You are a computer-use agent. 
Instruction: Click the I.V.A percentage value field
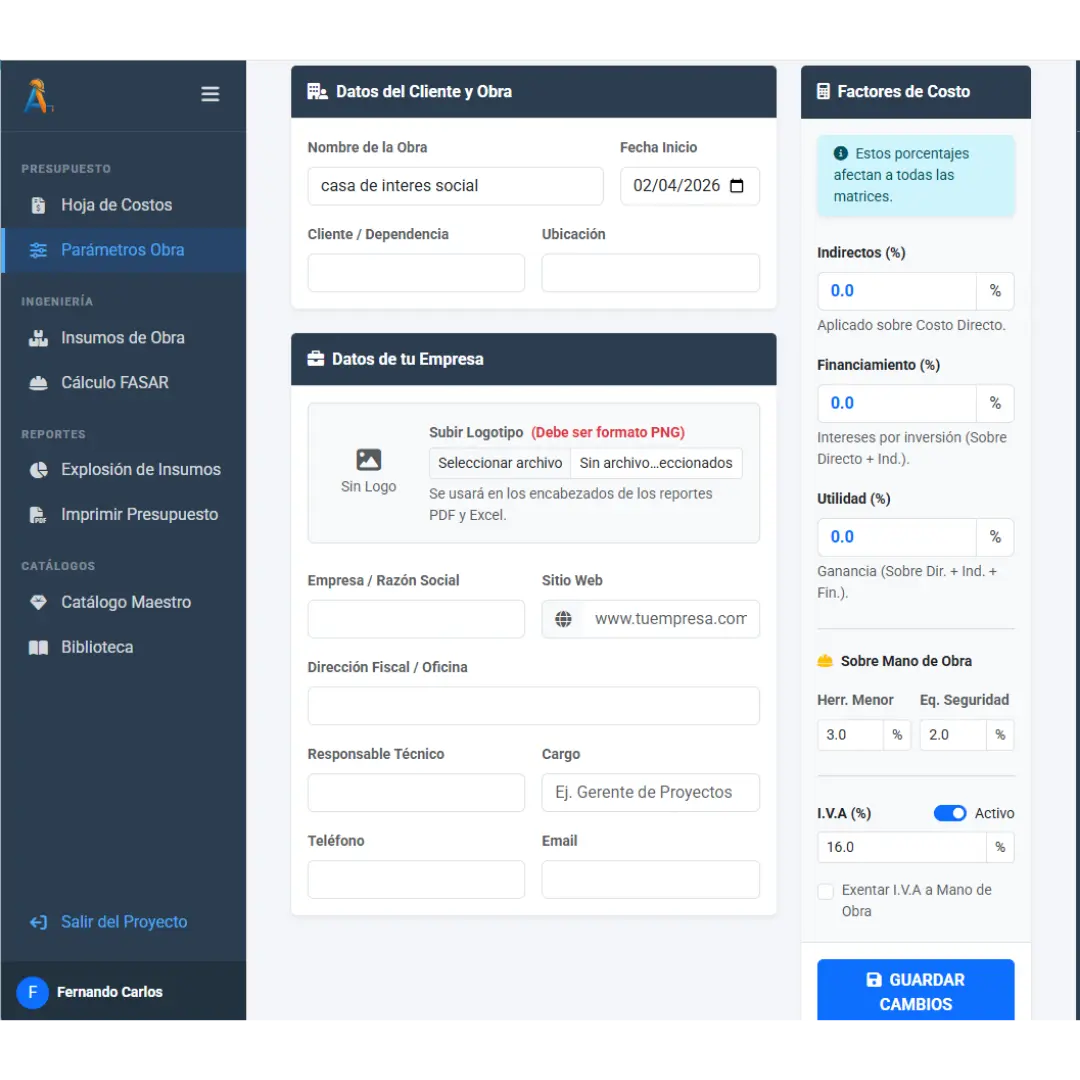[902, 847]
